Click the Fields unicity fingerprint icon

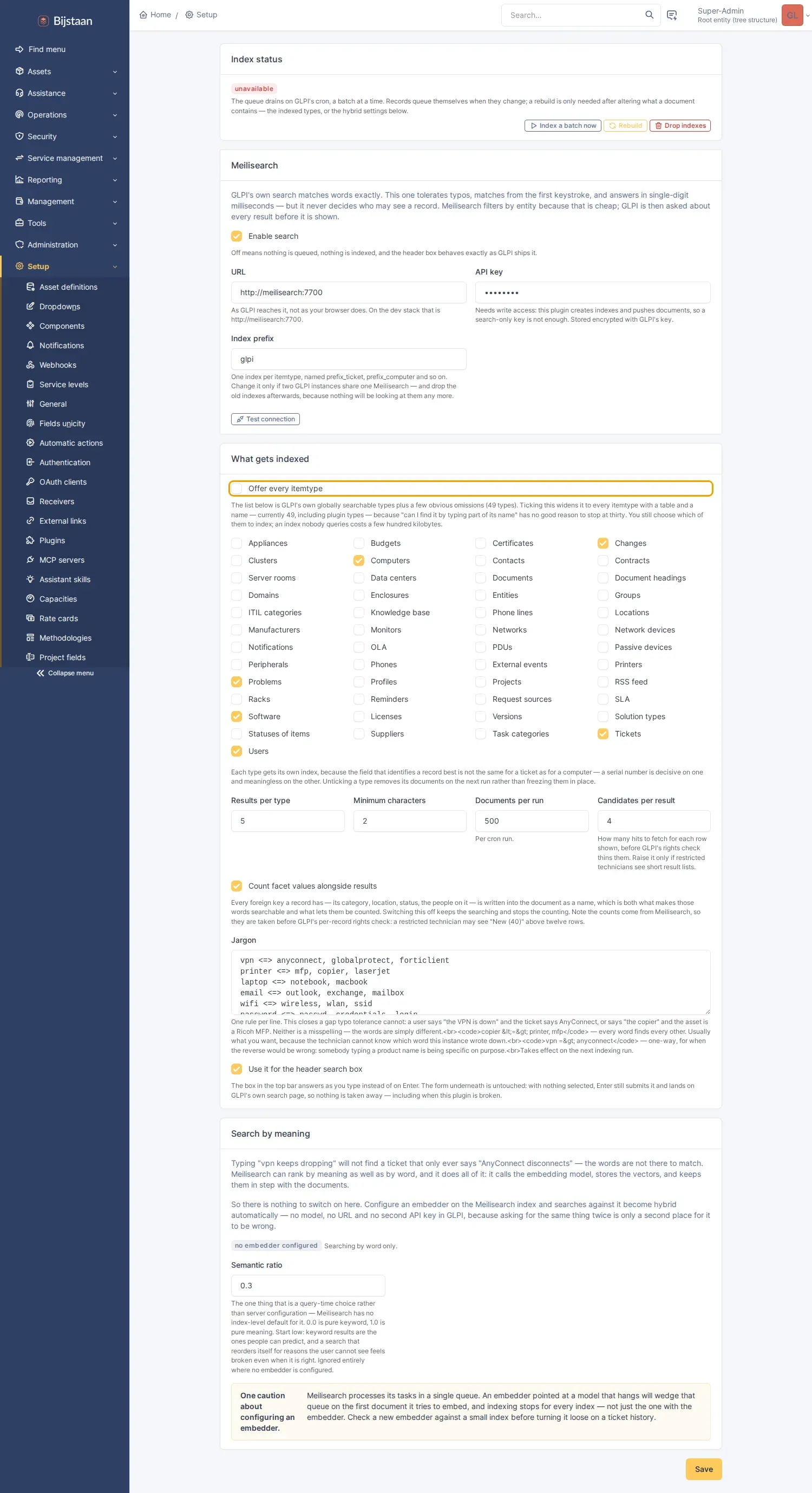click(31, 423)
